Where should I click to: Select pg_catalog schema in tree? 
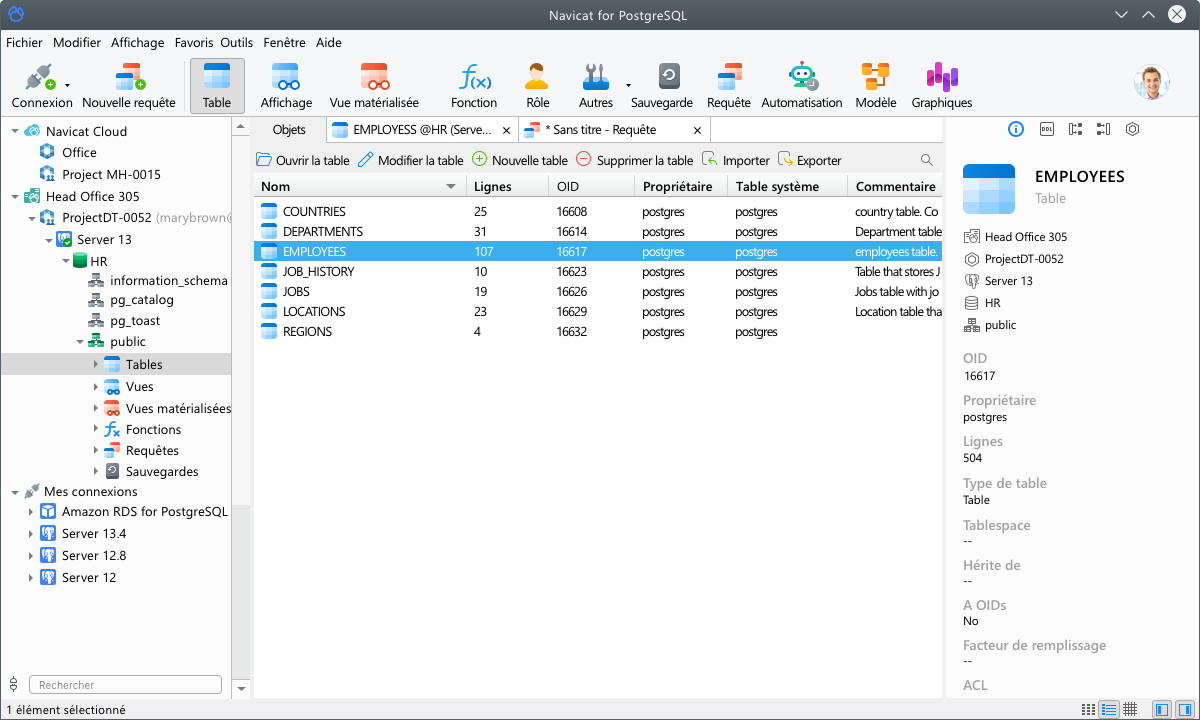142,300
